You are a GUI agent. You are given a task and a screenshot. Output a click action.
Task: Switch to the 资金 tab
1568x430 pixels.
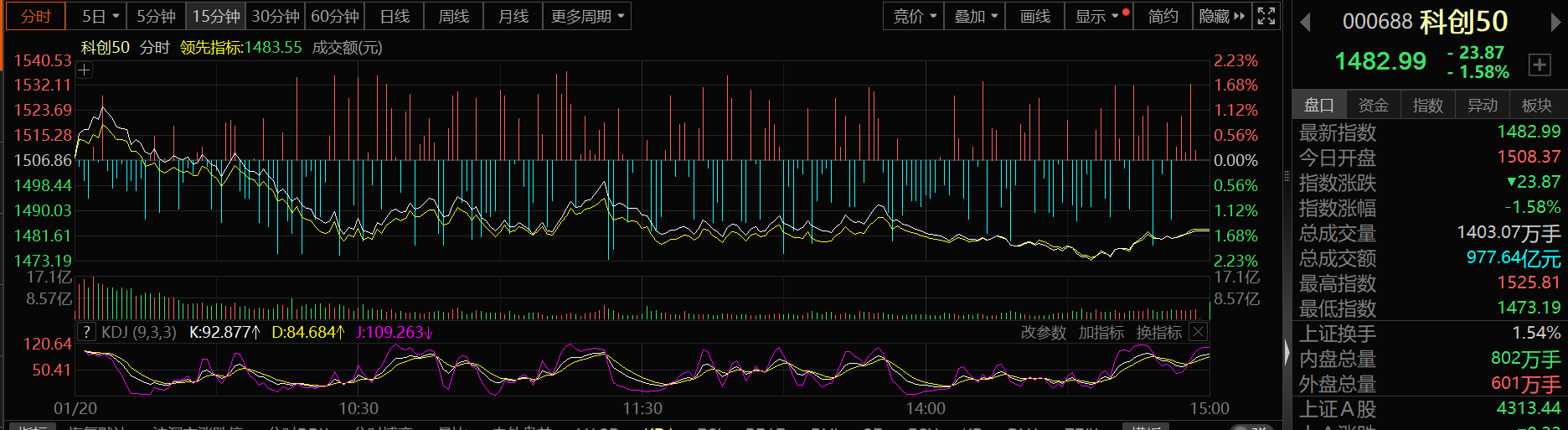click(x=1373, y=105)
